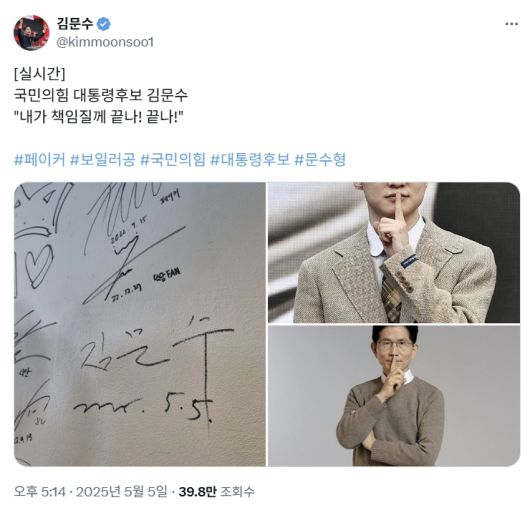Click the 국민의힘 대통령후보 김문수 text line
This screenshot has width=530, height=510.
(x=101, y=95)
